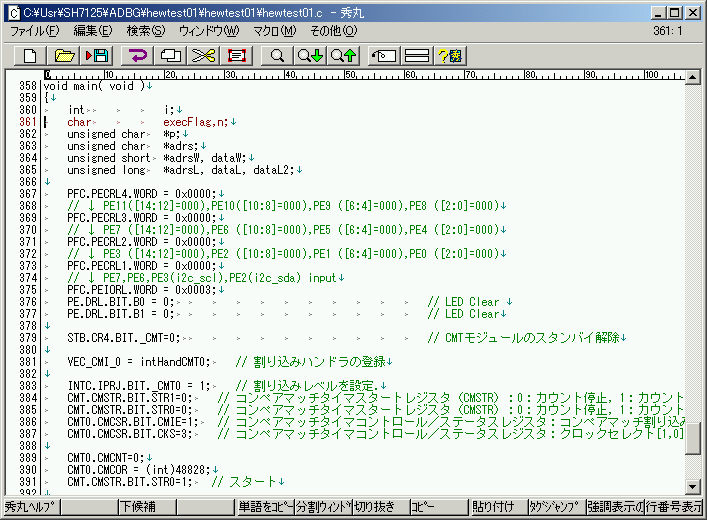
Task: Toggle line numbers with 行番号表示 key button
Action: tap(674, 507)
